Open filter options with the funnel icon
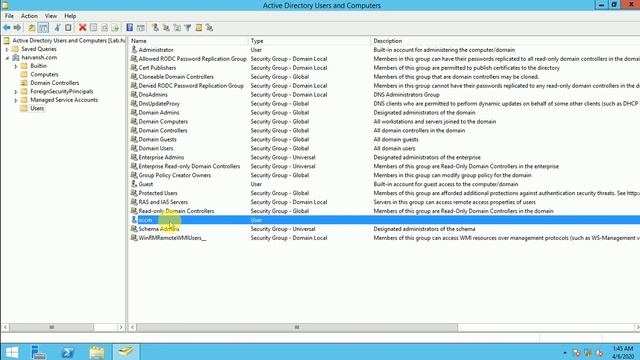The image size is (640, 360). 188,28
